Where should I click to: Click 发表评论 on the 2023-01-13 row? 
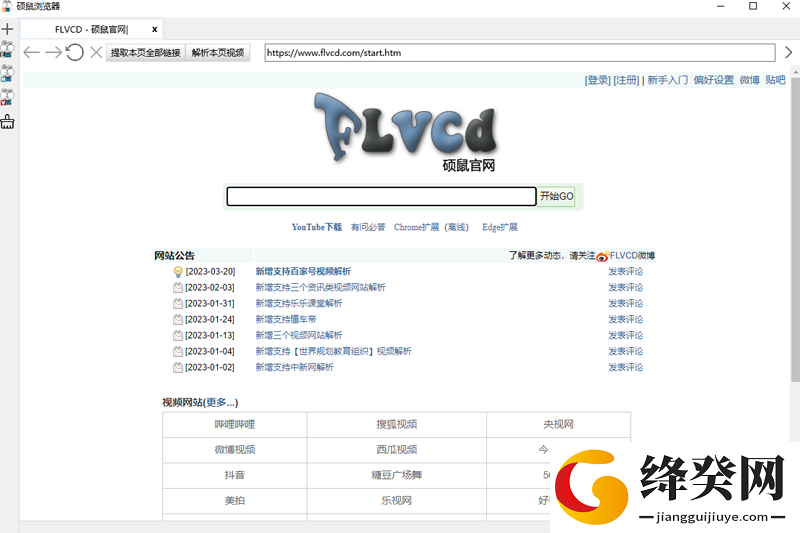pos(626,335)
